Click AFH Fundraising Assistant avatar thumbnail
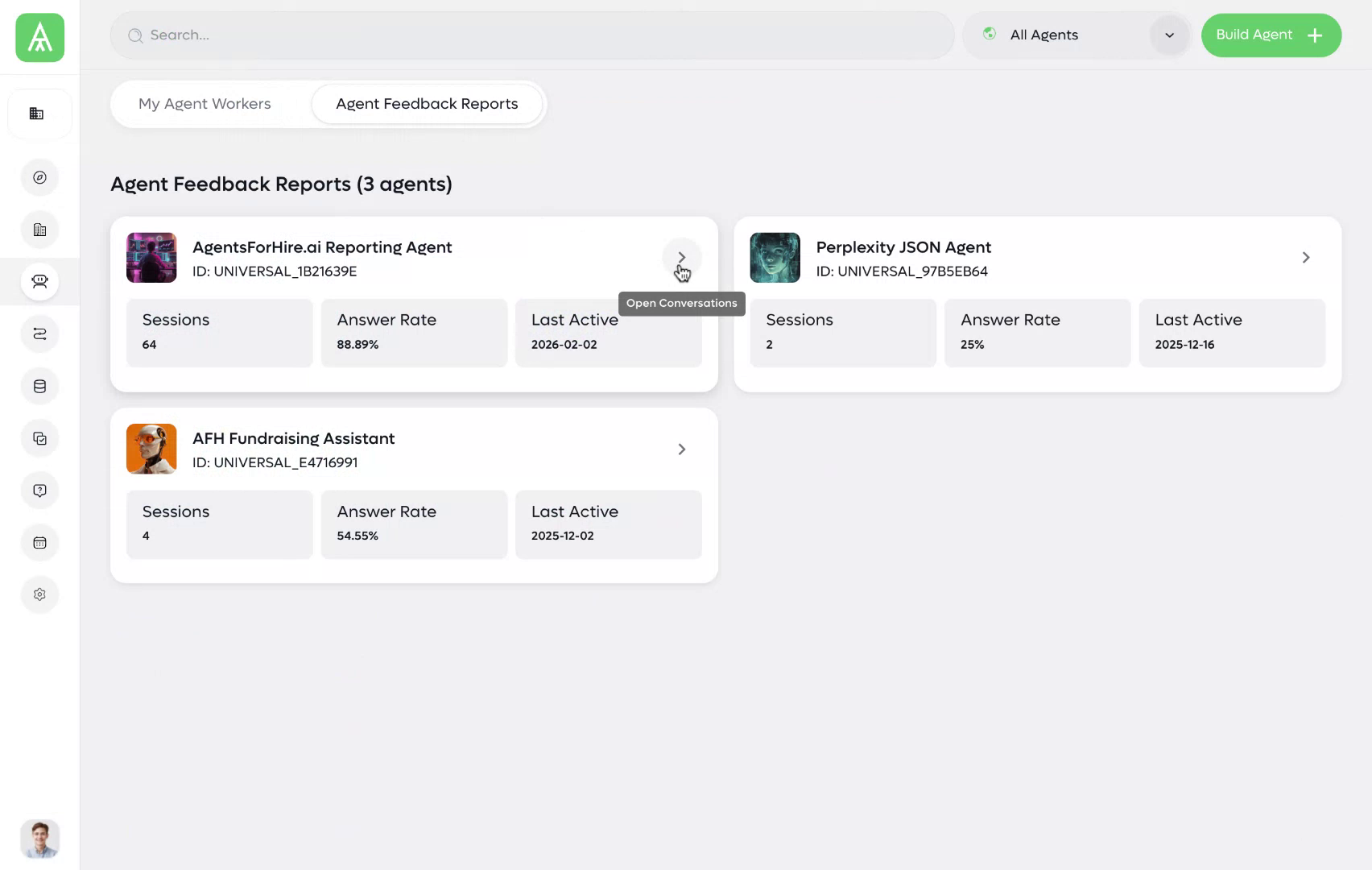Viewport: 1372px width, 870px height. click(x=151, y=449)
